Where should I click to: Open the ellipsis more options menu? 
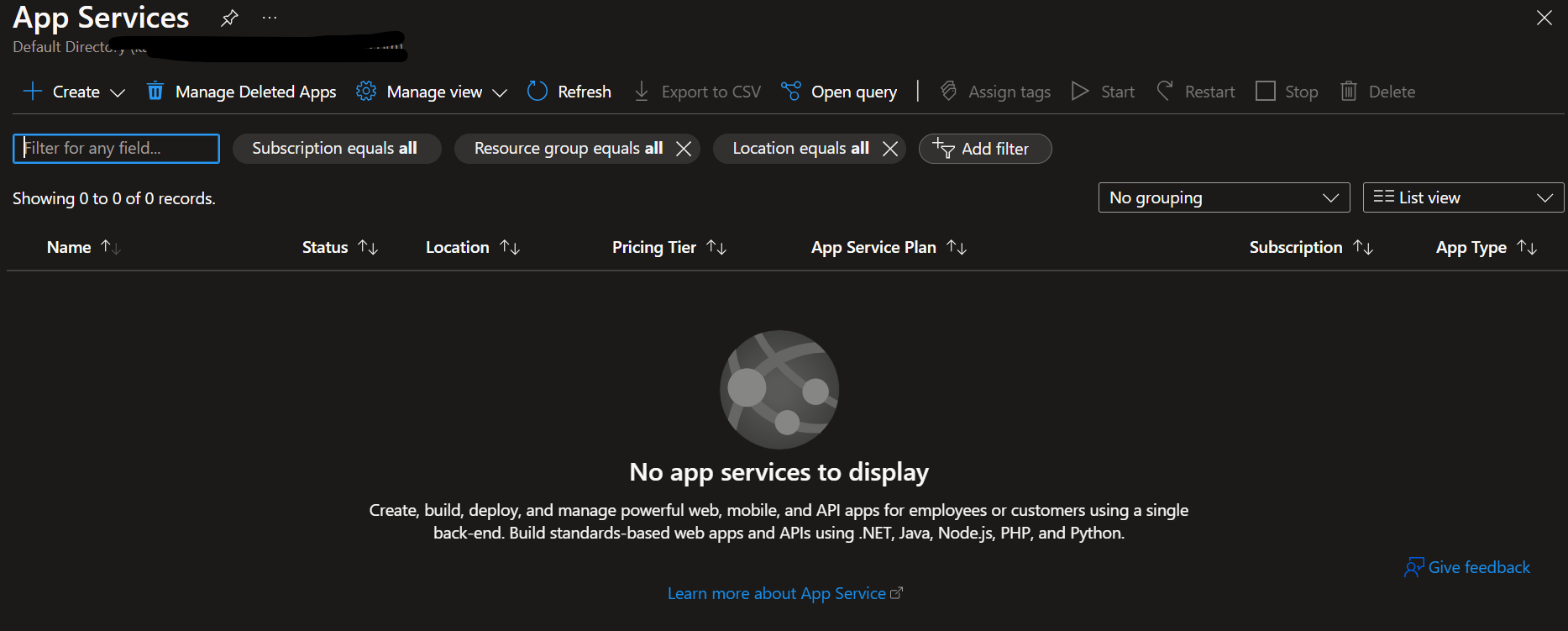pyautogui.click(x=269, y=18)
